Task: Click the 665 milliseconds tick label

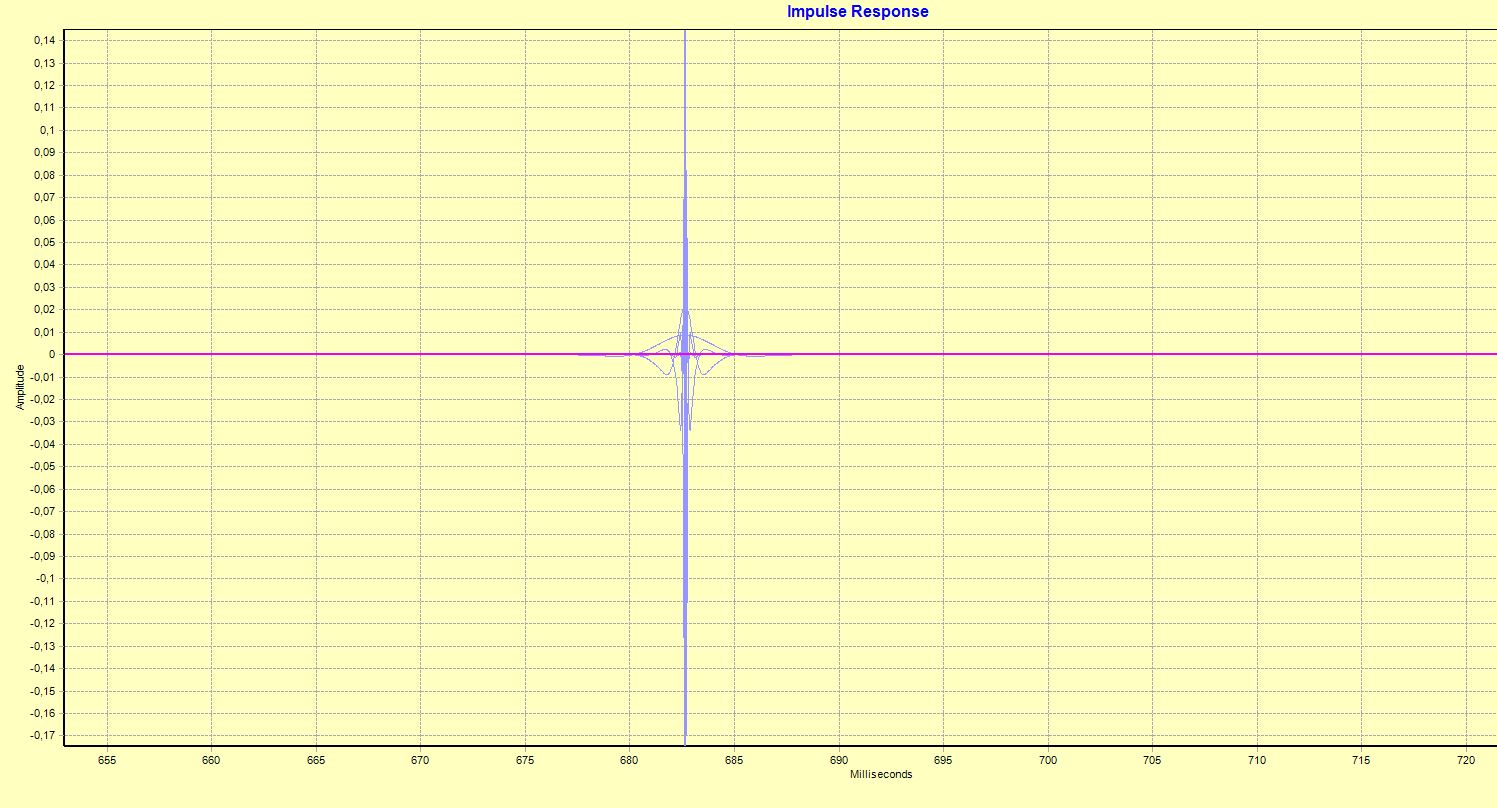Action: point(316,759)
